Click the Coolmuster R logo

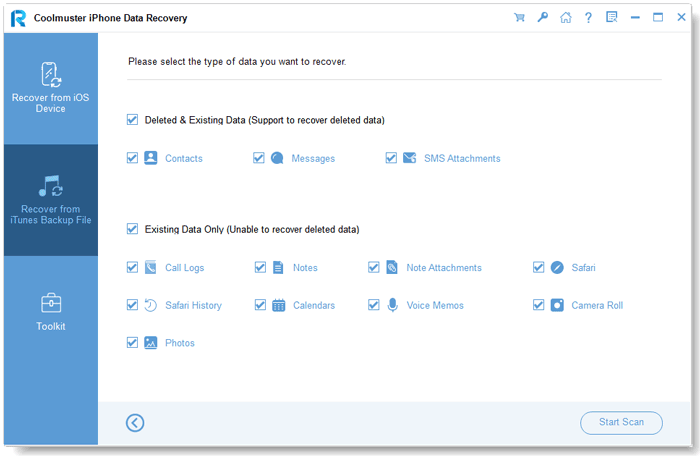(18, 18)
